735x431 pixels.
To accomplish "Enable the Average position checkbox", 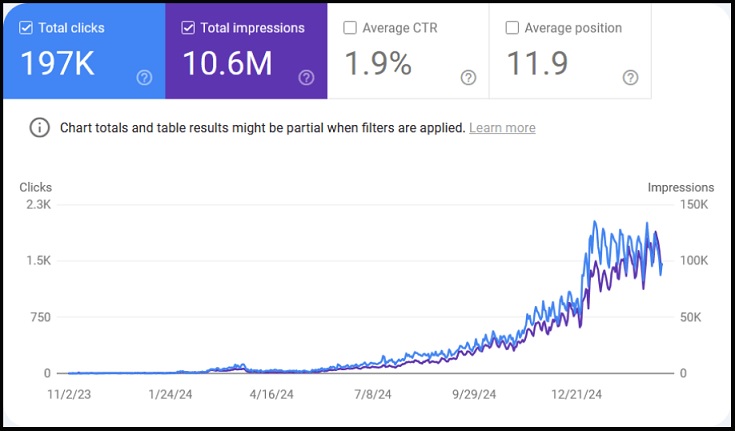I will point(512,28).
